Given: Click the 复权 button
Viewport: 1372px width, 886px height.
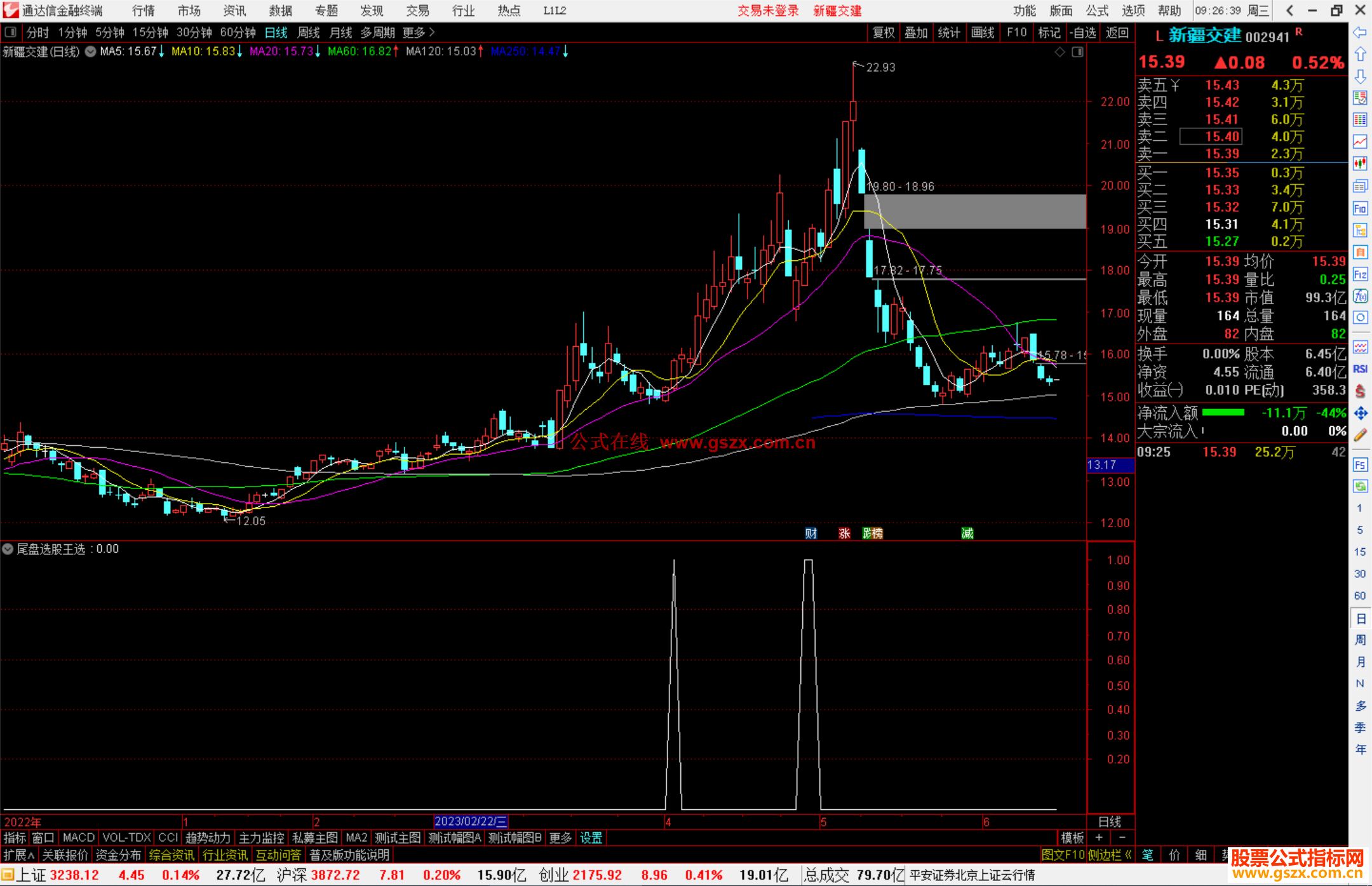Looking at the screenshot, I should (883, 32).
